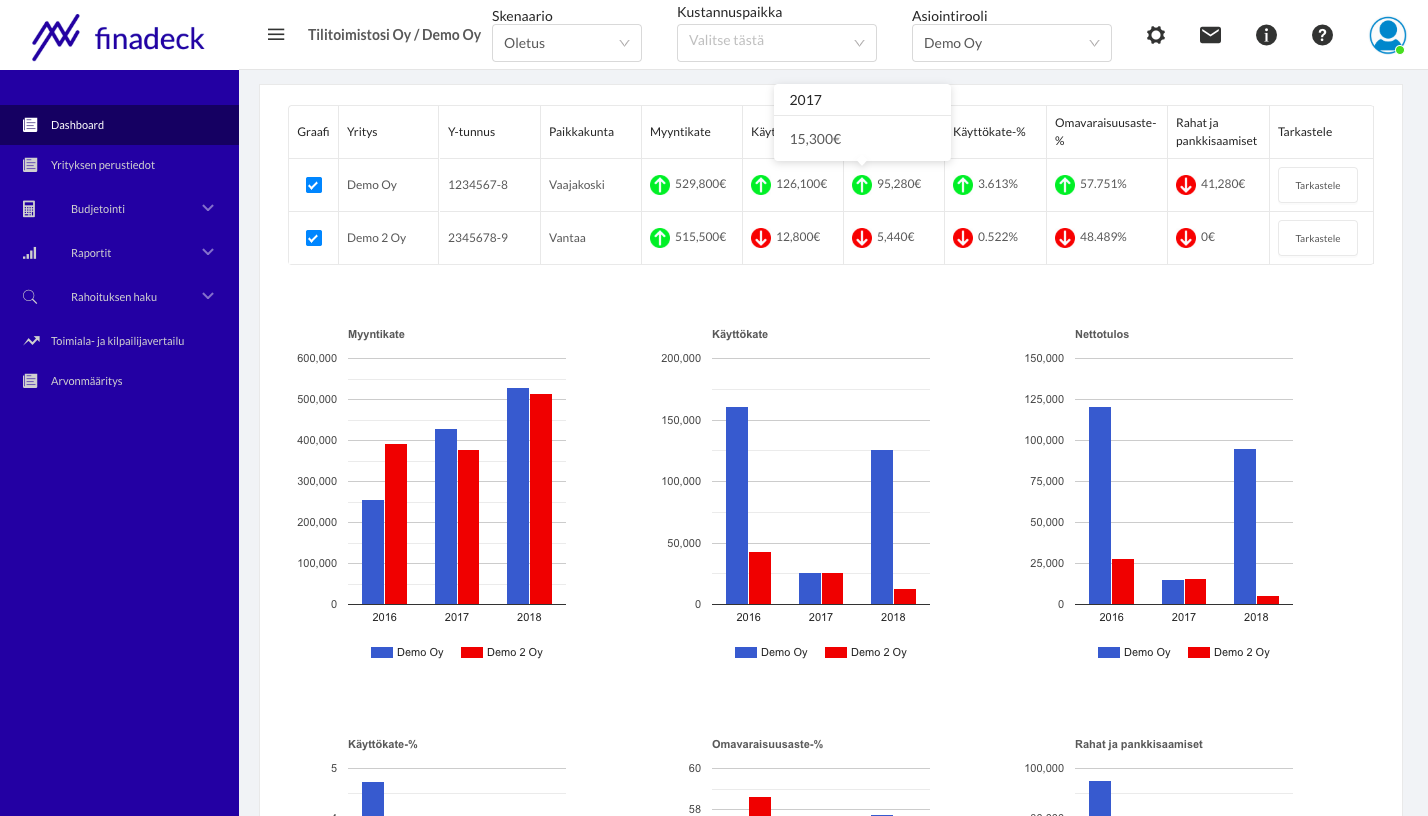Click Demo 2 Oy red legend swatch in Käyttökate
The width and height of the screenshot is (1428, 816).
tap(836, 652)
